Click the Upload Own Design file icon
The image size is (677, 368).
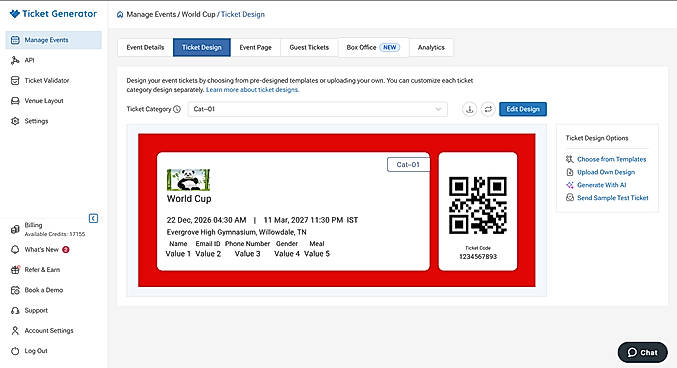(569, 172)
